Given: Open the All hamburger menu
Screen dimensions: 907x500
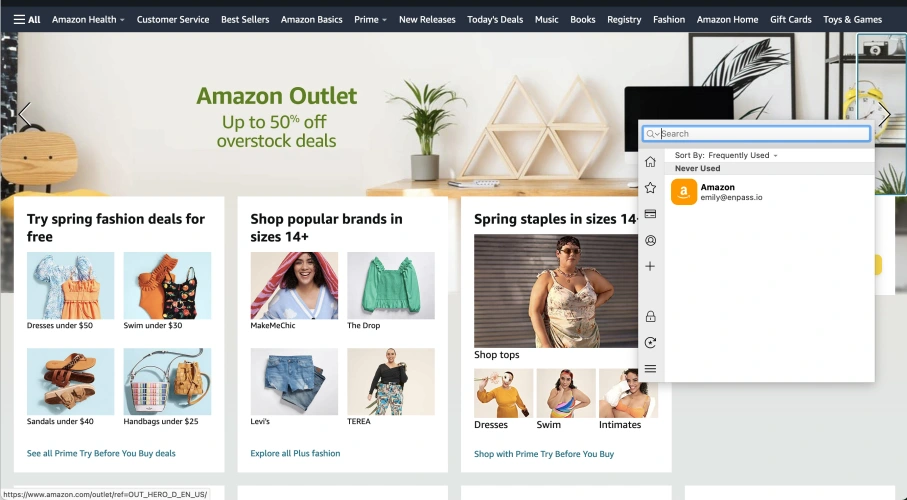Looking at the screenshot, I should pyautogui.click(x=27, y=20).
